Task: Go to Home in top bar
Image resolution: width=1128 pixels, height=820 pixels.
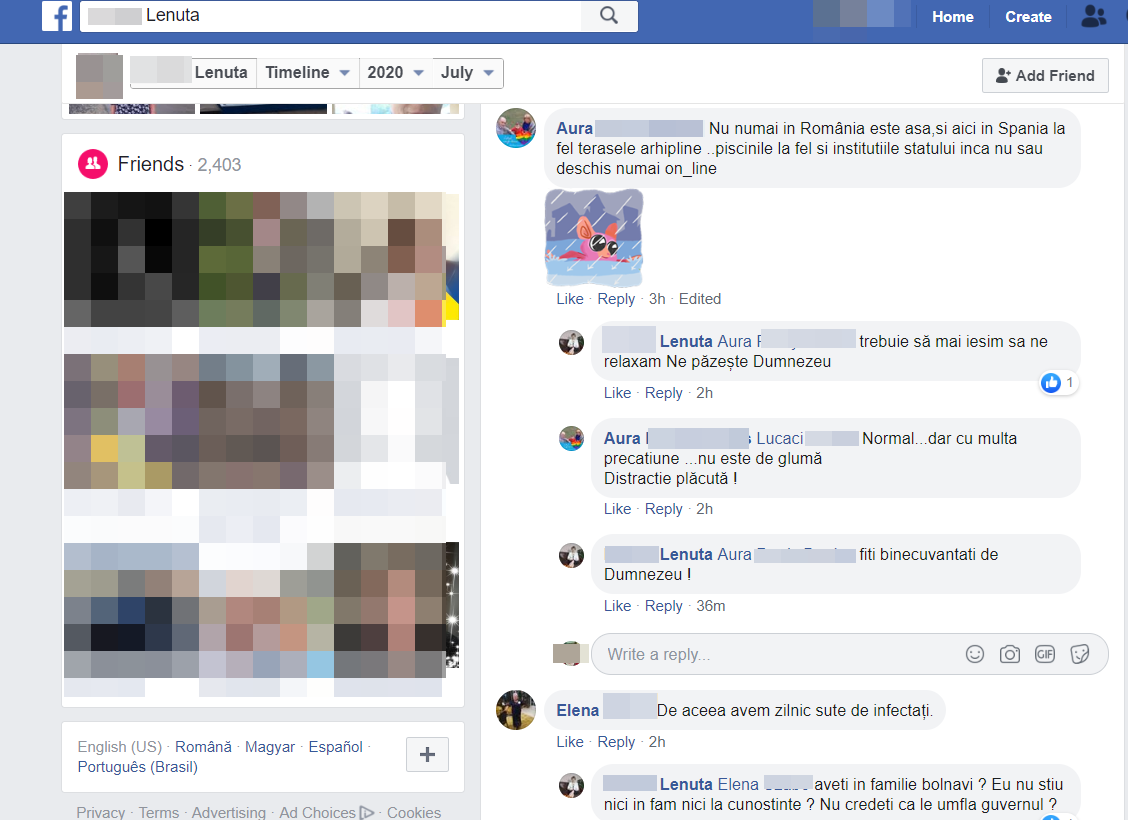Action: coord(952,17)
